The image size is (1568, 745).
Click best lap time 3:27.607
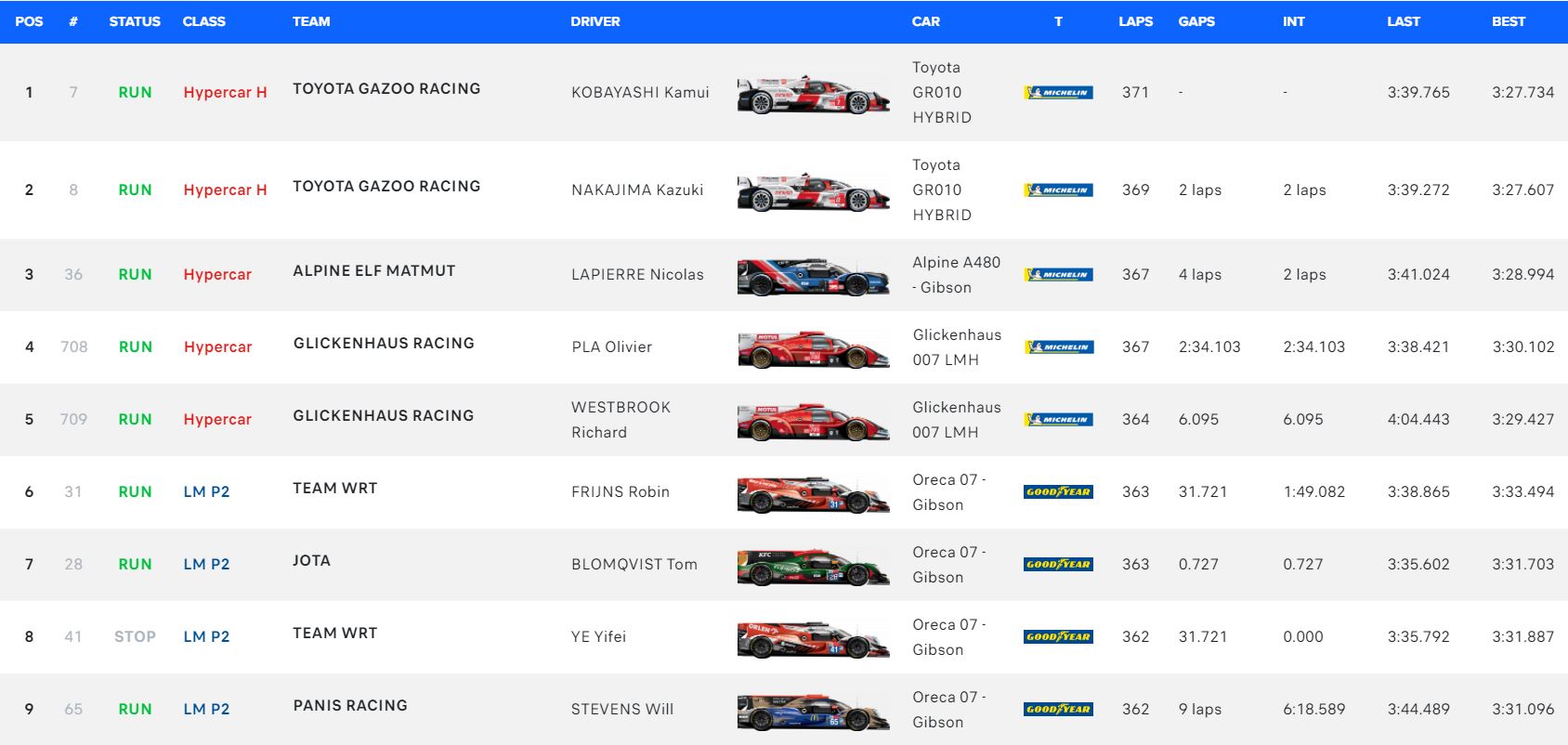pos(1522,190)
